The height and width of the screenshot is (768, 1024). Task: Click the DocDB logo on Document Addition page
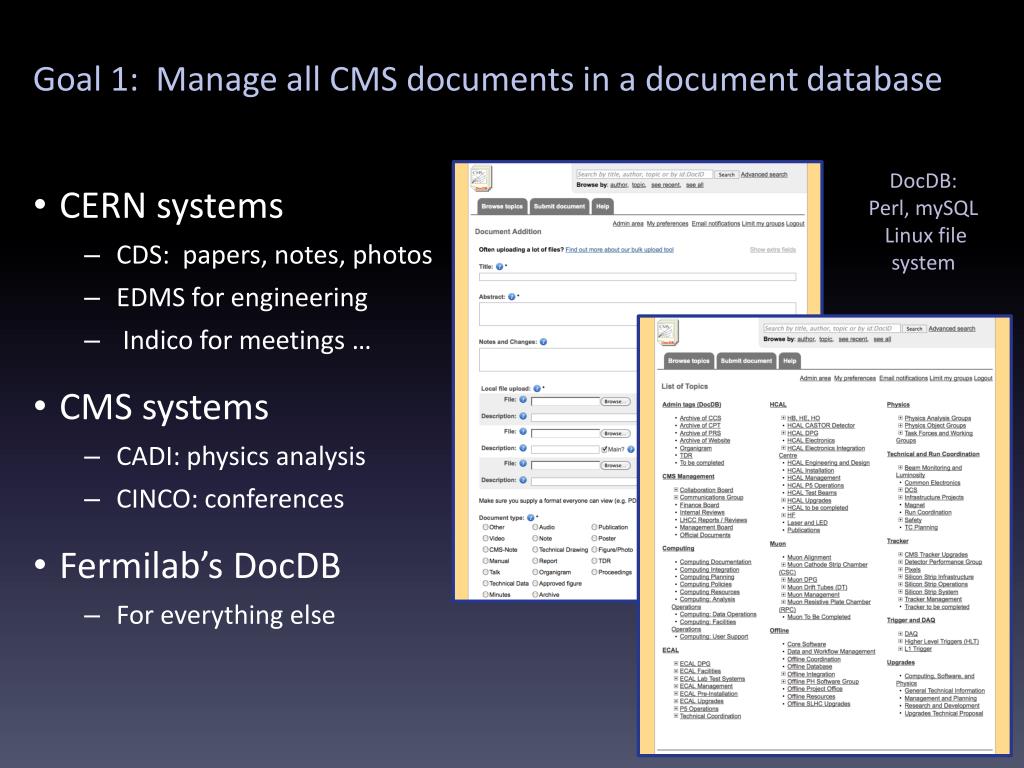pyautogui.click(x=481, y=178)
